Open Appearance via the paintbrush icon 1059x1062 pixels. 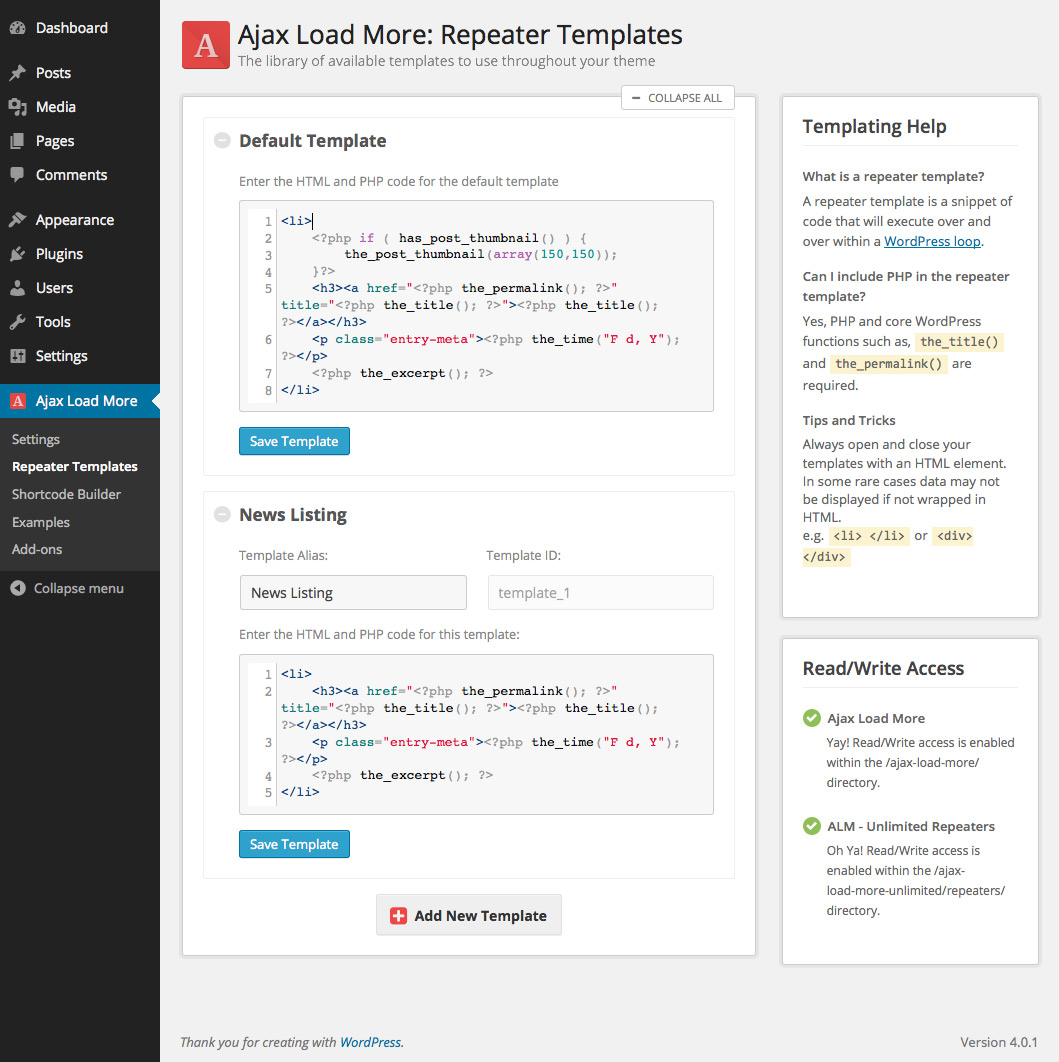click(17, 220)
